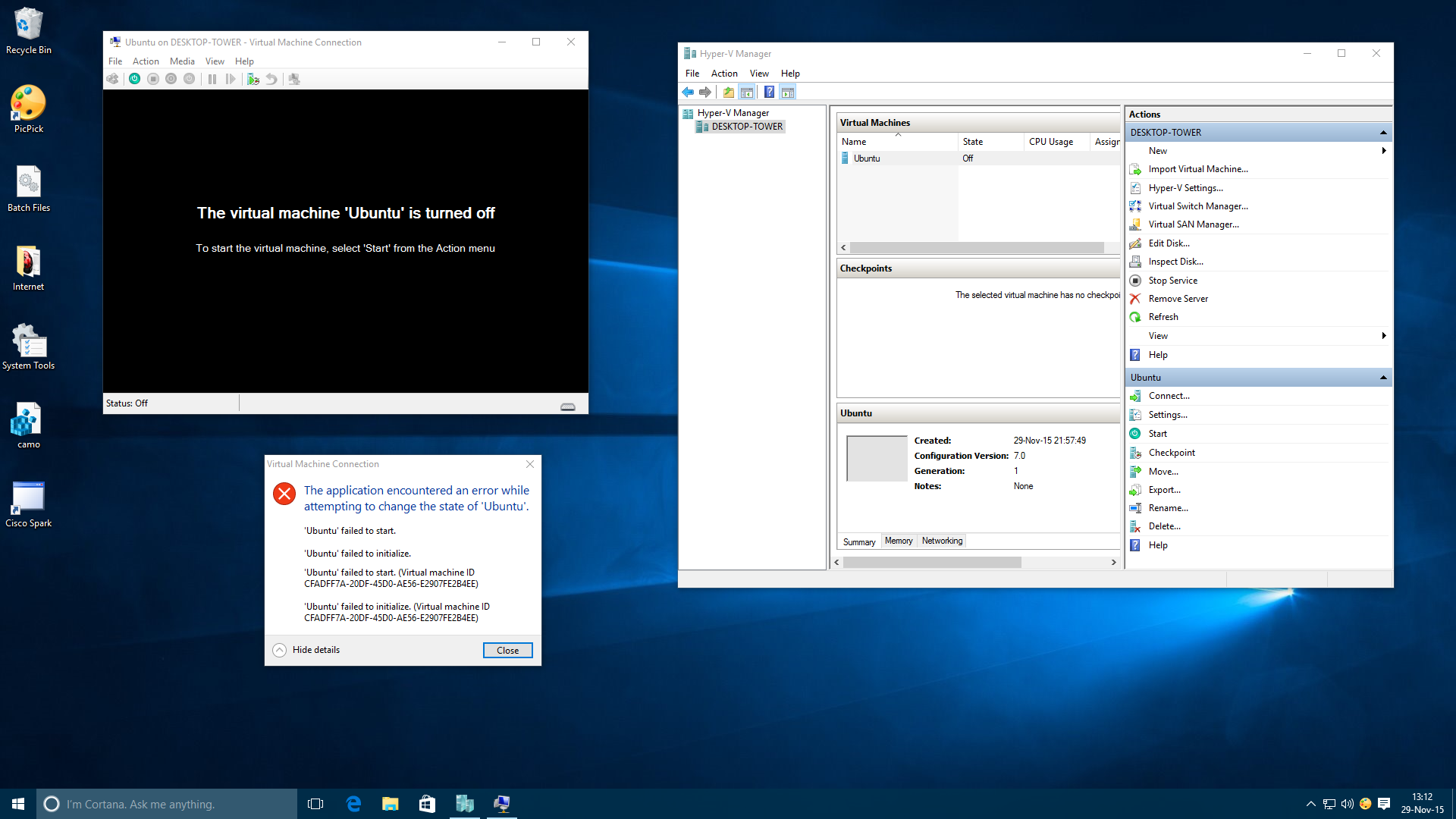The height and width of the screenshot is (819, 1456).
Task: Click the blue Back arrow in Hyper-V Manager
Action: pyautogui.click(x=688, y=93)
